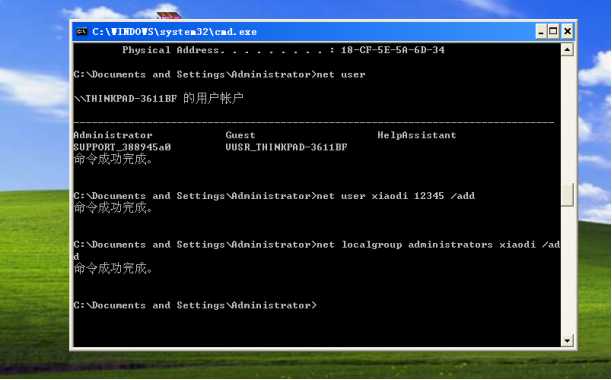612x380 pixels.
Task: Click the scrollbar up arrow
Action: (x=567, y=50)
